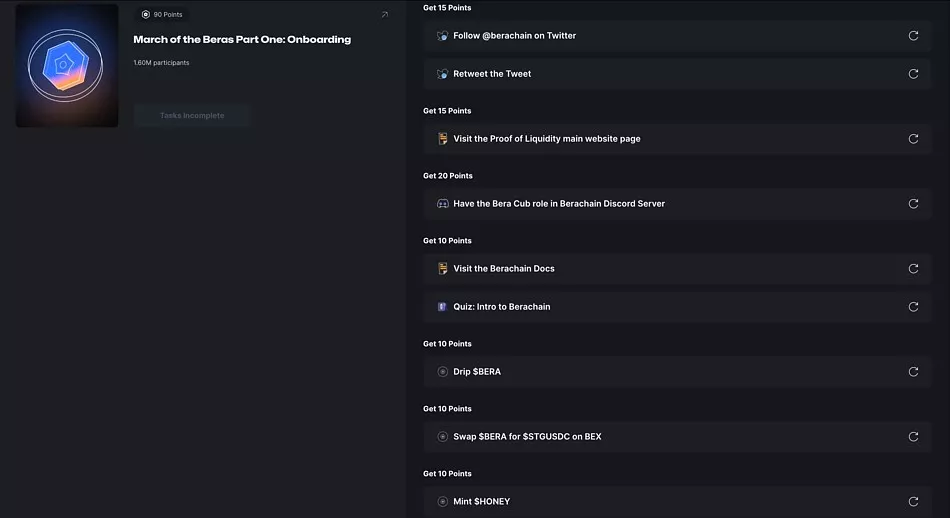Refresh the Proof of Liquidity visit task
Screen dimensions: 950x518
coord(913,139)
